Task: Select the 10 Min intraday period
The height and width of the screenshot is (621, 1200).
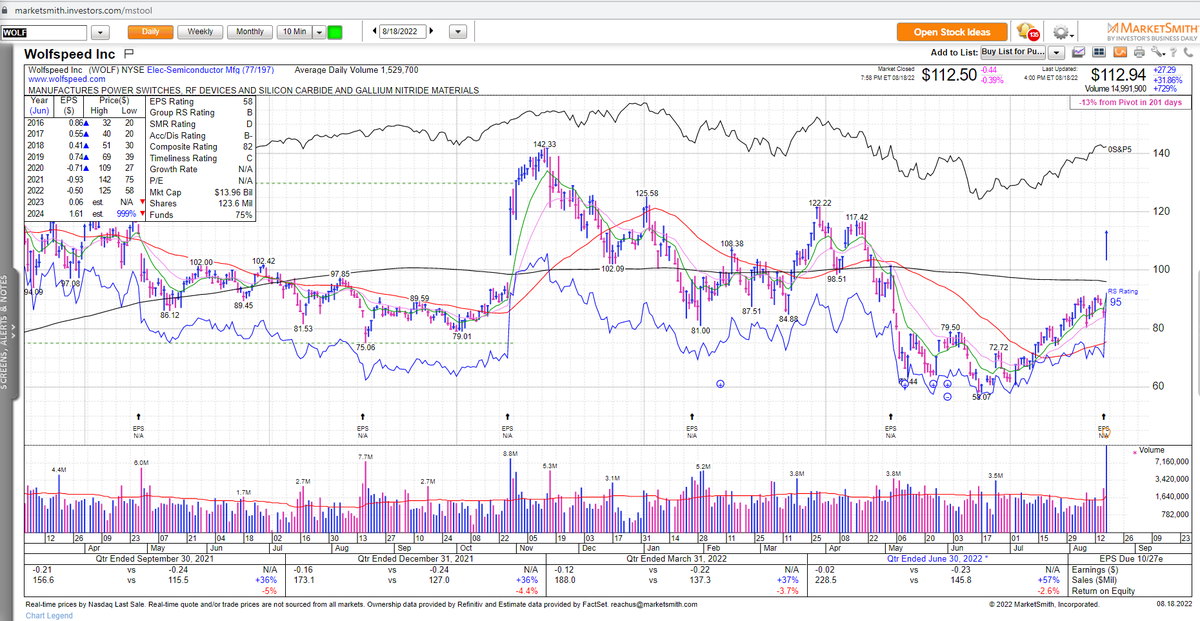Action: tap(294, 32)
